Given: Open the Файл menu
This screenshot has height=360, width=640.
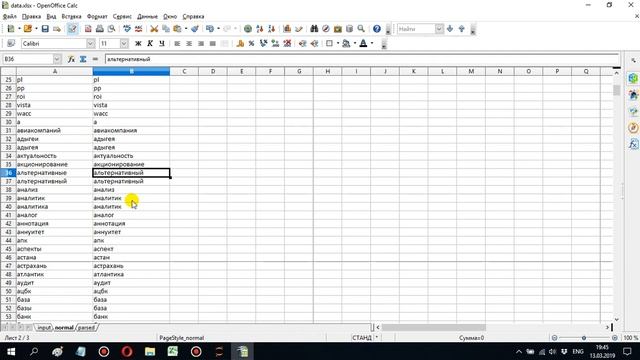Looking at the screenshot, I should tap(9, 17).
